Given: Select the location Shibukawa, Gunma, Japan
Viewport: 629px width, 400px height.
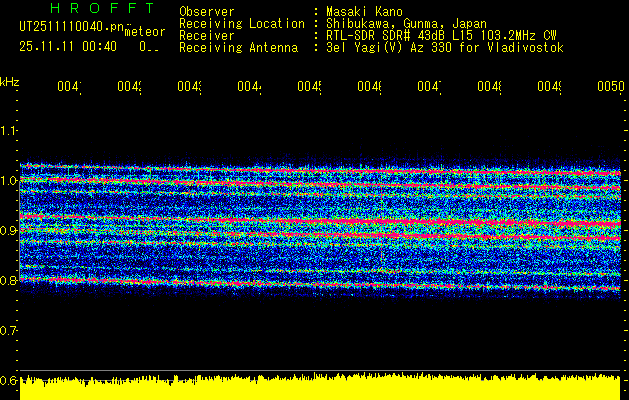Looking at the screenshot, I should pyautogui.click(x=406, y=23).
